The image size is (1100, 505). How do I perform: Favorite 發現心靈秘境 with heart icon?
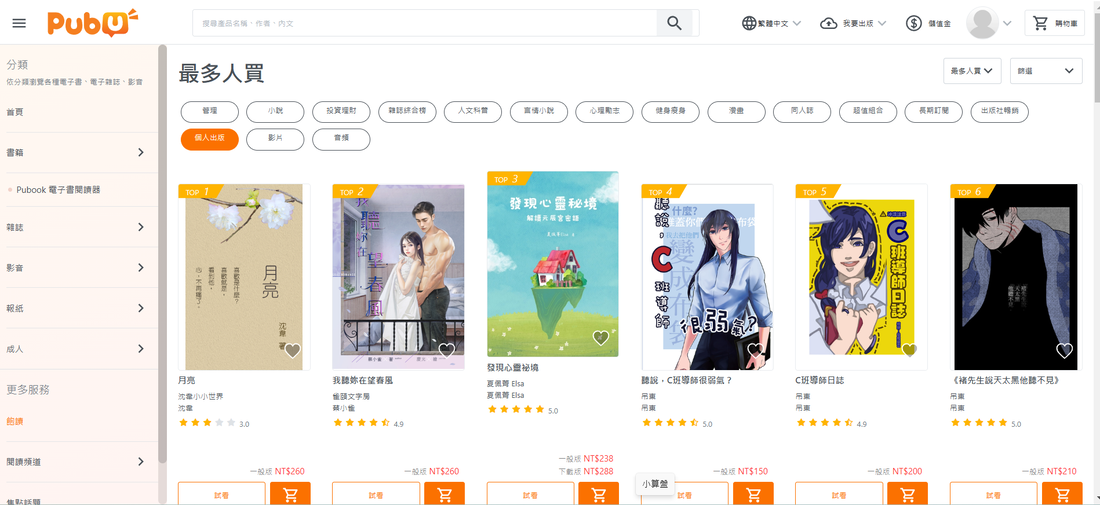click(x=601, y=338)
